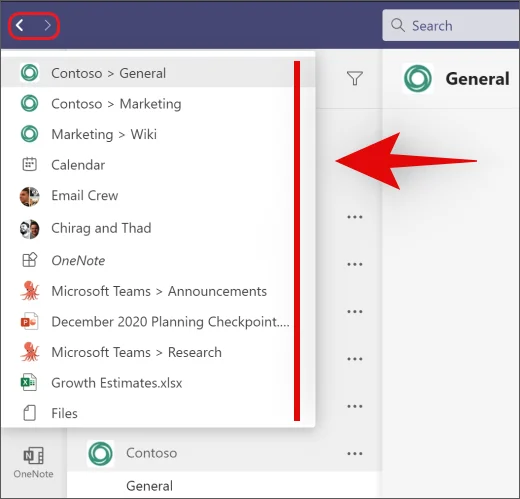Go back with the left arrow
This screenshot has width=520, height=499.
coord(20,25)
